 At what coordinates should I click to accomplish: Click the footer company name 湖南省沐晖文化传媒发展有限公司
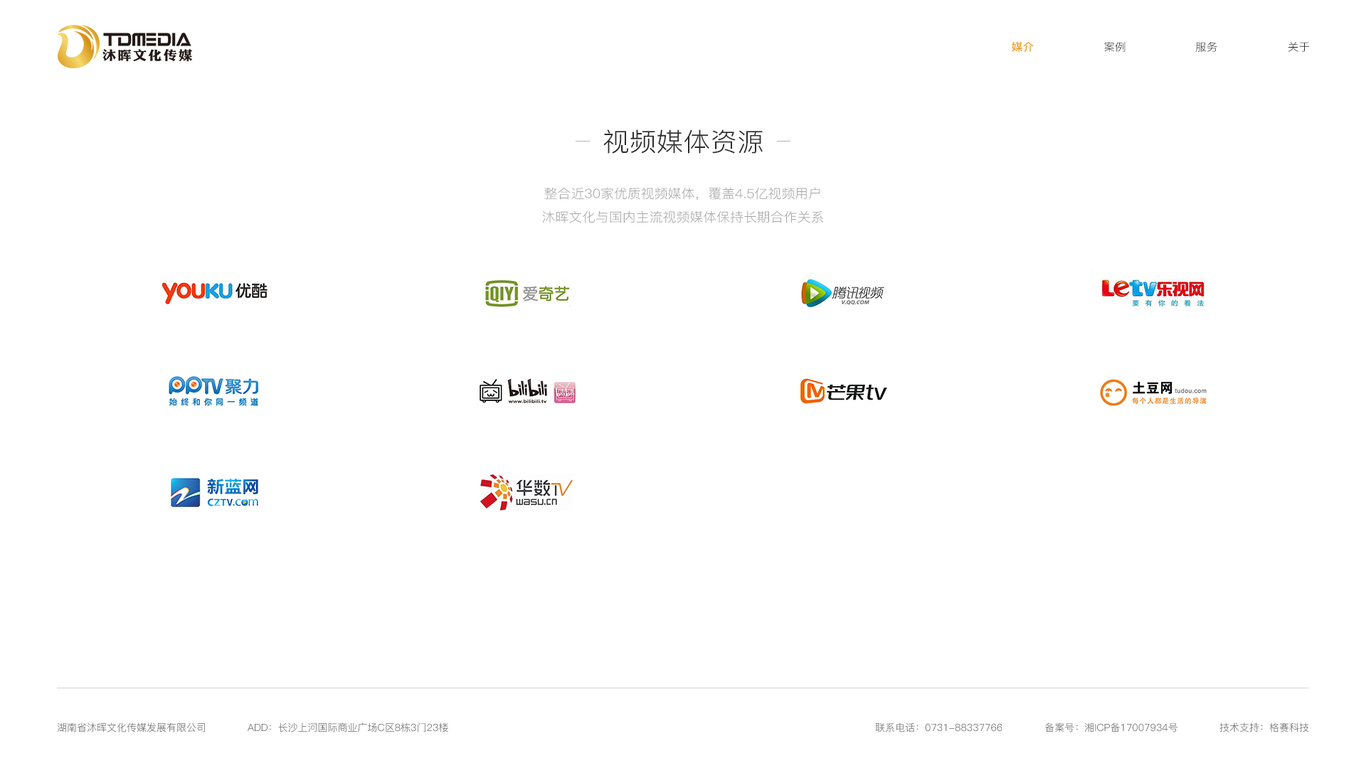[x=131, y=728]
